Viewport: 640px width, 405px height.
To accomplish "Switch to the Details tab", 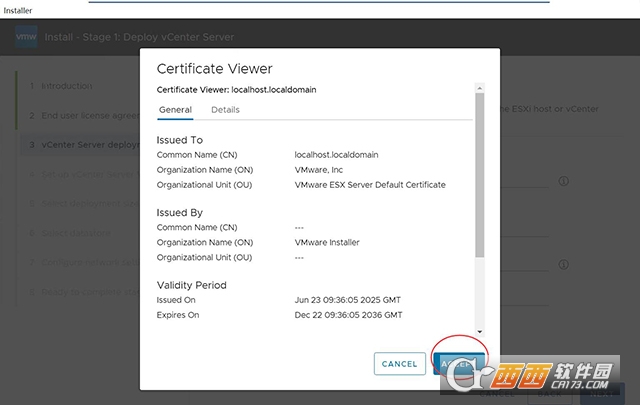I will point(225,110).
